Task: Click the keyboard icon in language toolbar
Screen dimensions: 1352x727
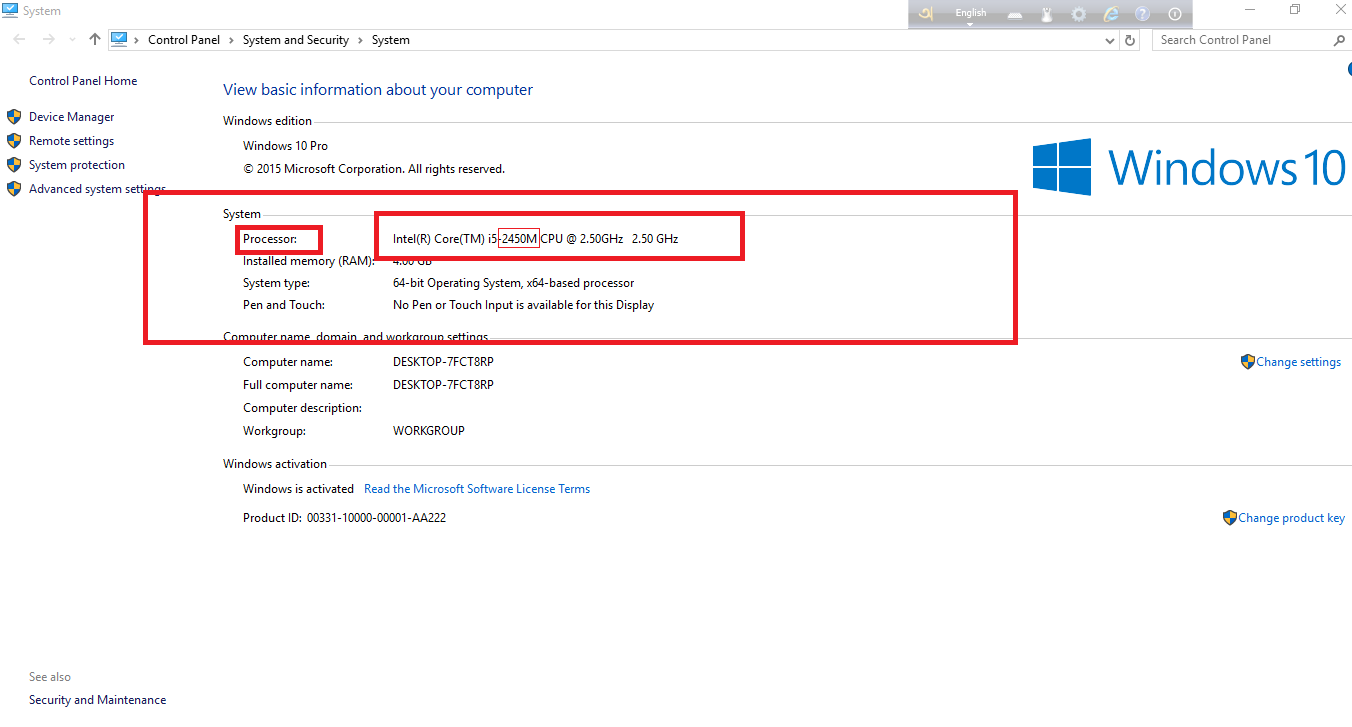Action: pyautogui.click(x=1014, y=14)
